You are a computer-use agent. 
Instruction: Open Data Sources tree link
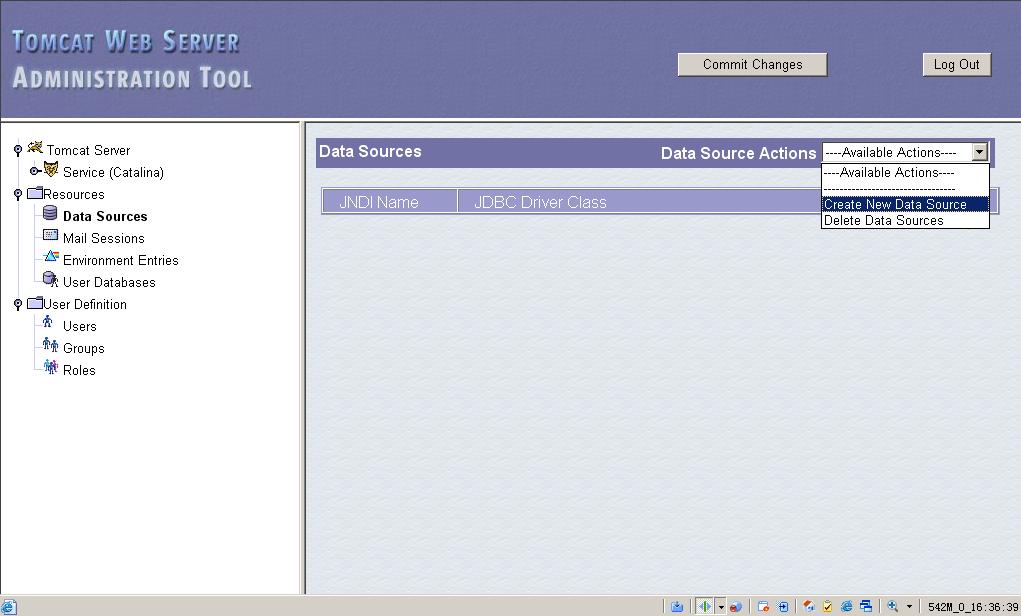[105, 216]
